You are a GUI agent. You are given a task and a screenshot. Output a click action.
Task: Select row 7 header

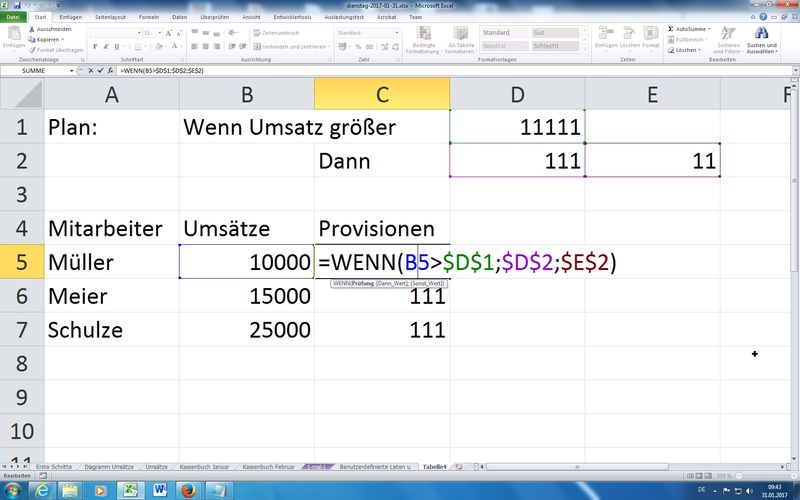point(22,330)
